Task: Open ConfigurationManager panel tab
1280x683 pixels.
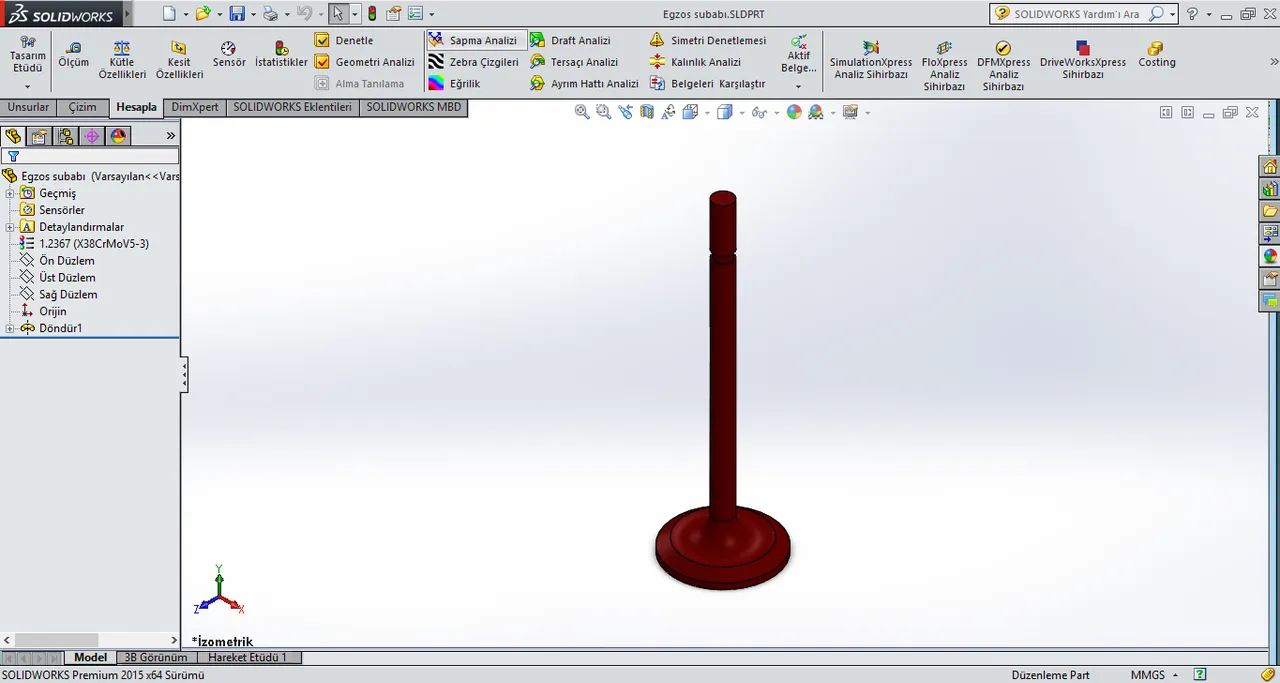Action: [x=65, y=136]
